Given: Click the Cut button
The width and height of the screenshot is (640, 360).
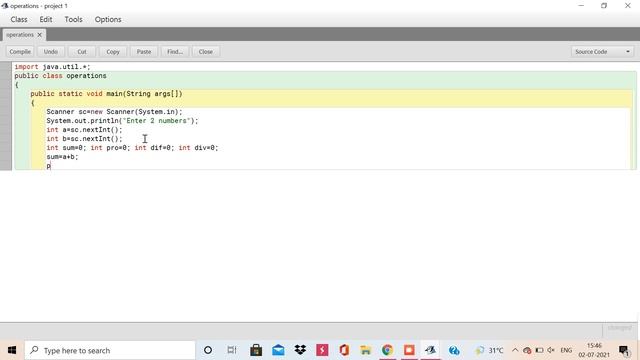Looking at the screenshot, I should tap(82, 51).
